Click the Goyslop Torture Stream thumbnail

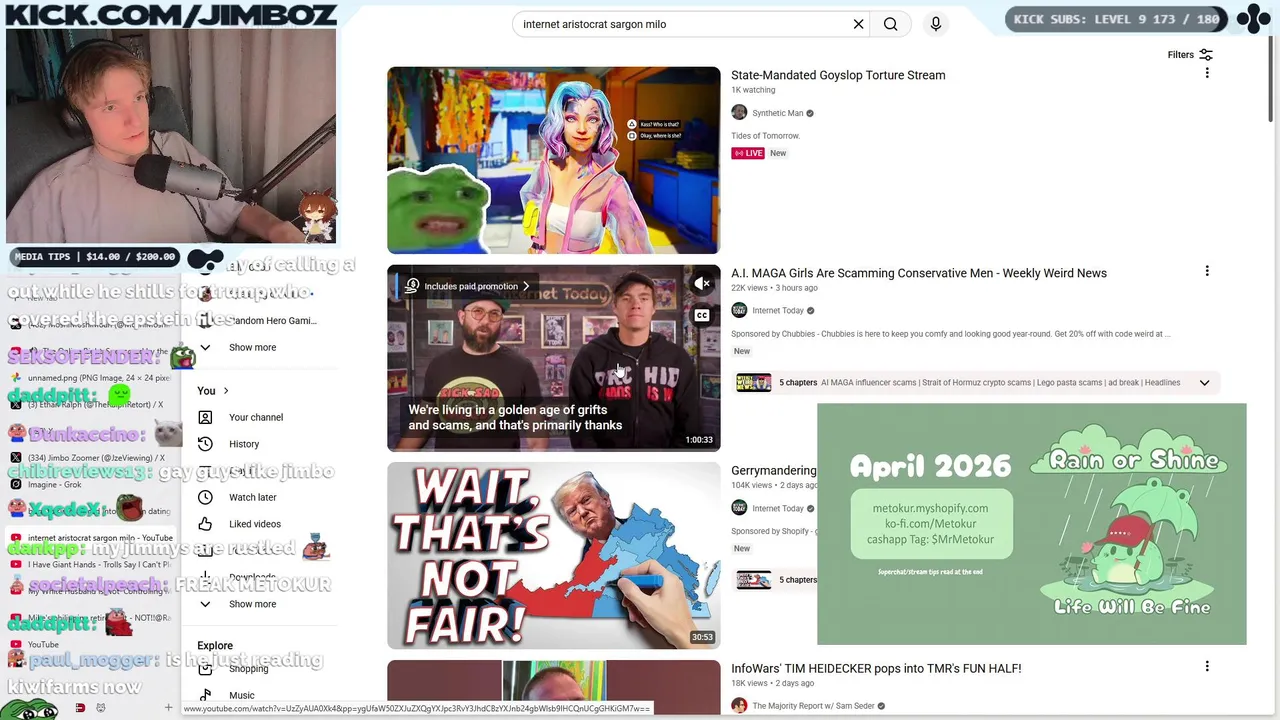553,160
